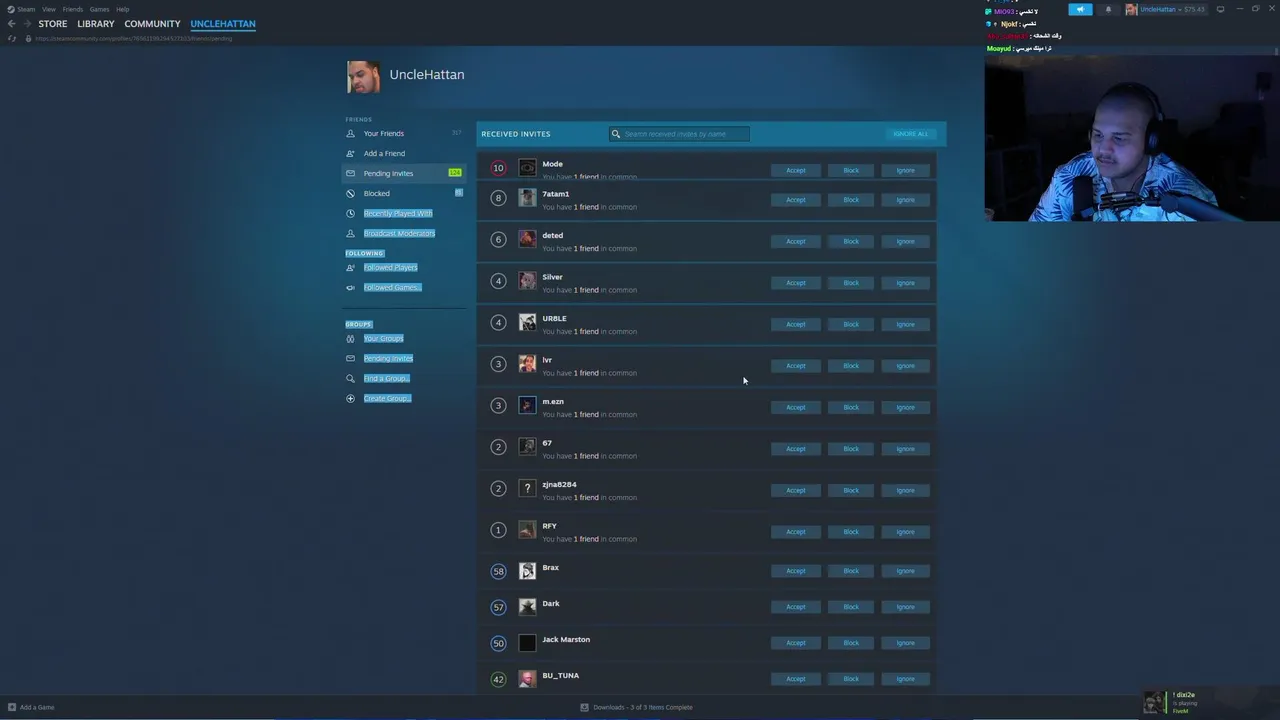Viewport: 1280px width, 720px height.
Task: Ignore the invite from zjna8284
Action: pos(905,490)
